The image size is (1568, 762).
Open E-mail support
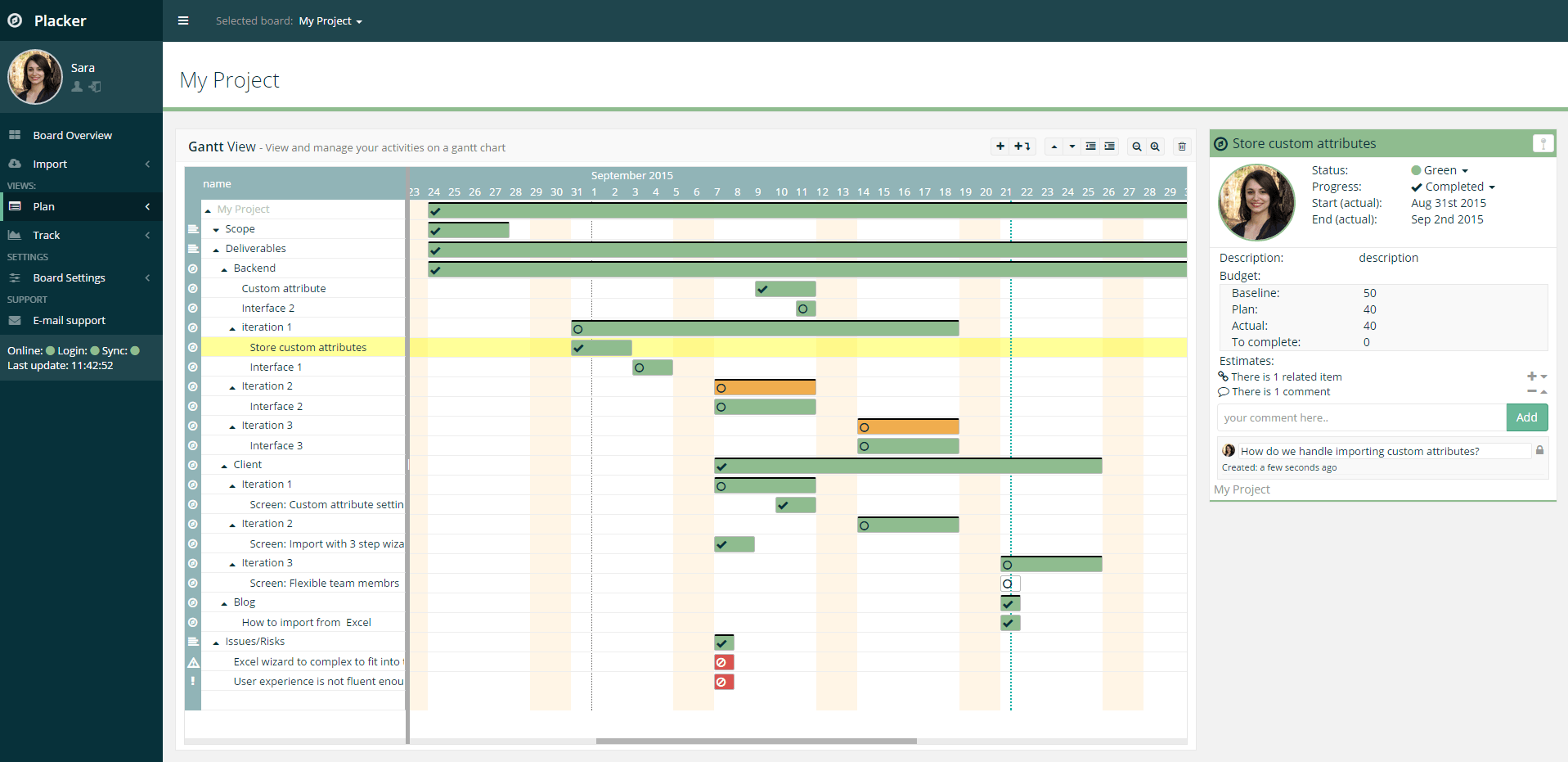click(x=70, y=320)
